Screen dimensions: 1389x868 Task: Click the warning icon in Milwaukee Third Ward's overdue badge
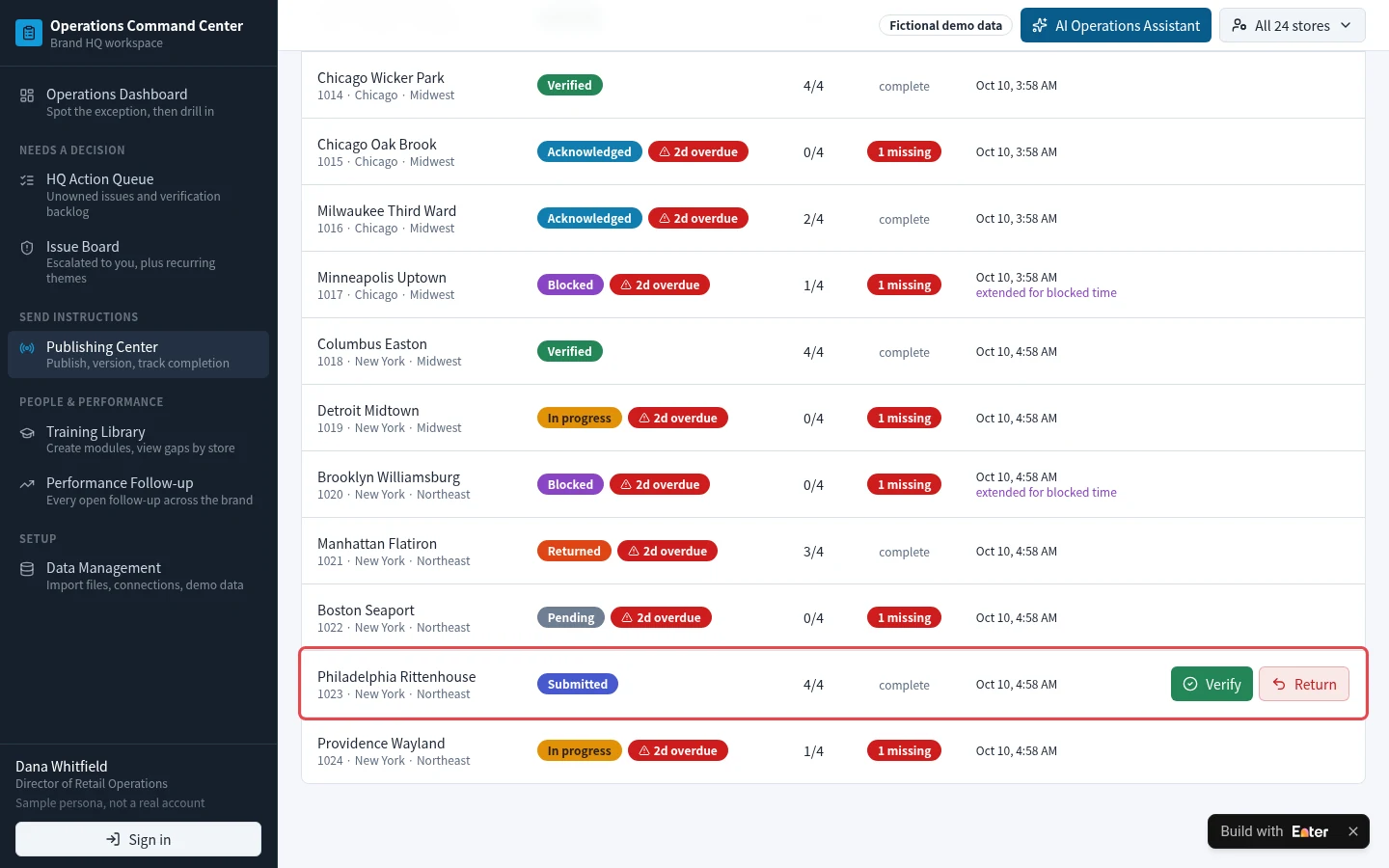tap(665, 218)
